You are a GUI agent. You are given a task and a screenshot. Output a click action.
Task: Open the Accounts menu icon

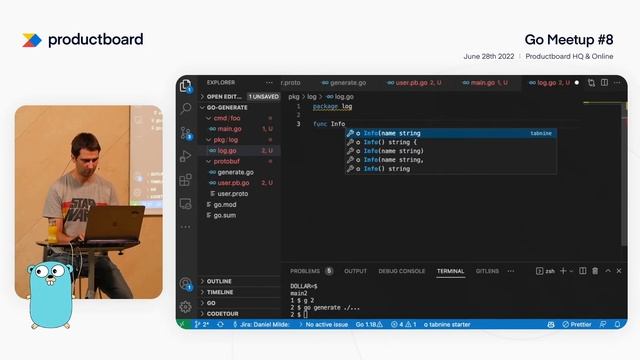point(186,283)
